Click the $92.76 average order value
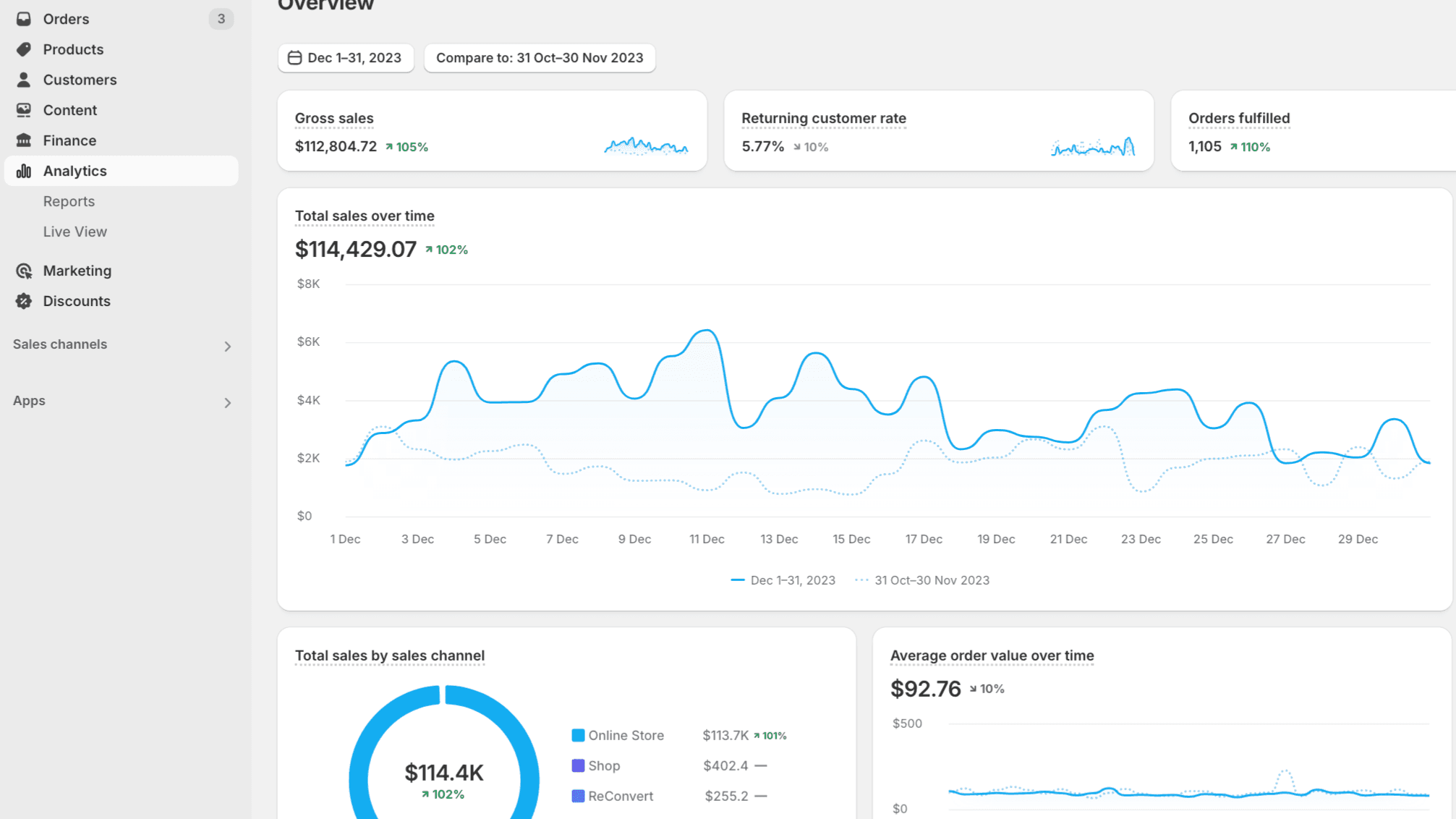Screen dimensions: 1456x819 pyautogui.click(x=926, y=689)
